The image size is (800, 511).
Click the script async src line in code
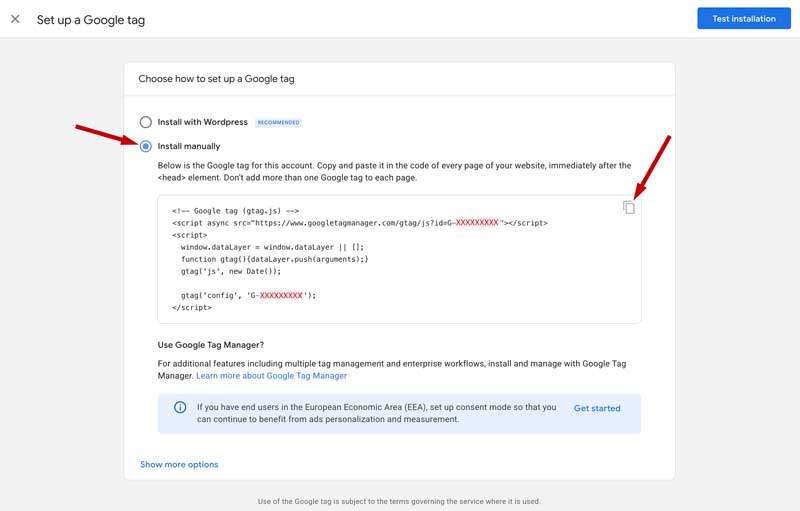(360, 223)
